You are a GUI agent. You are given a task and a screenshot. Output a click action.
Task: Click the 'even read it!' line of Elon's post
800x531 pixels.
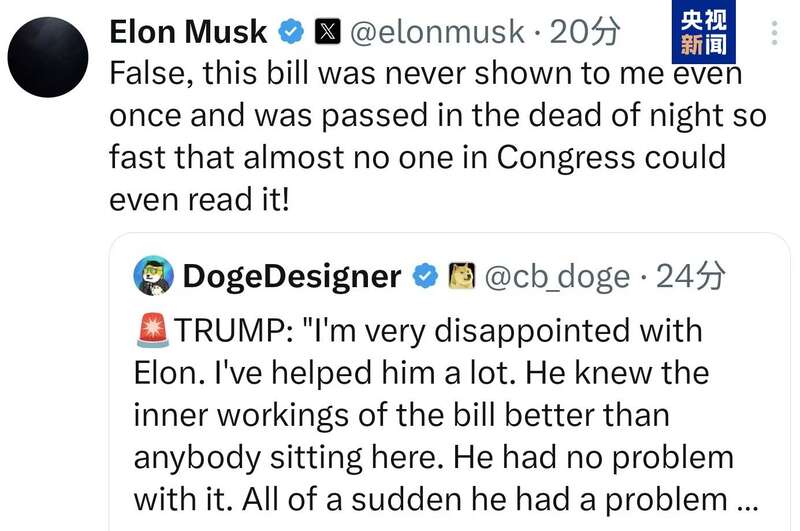[198, 199]
